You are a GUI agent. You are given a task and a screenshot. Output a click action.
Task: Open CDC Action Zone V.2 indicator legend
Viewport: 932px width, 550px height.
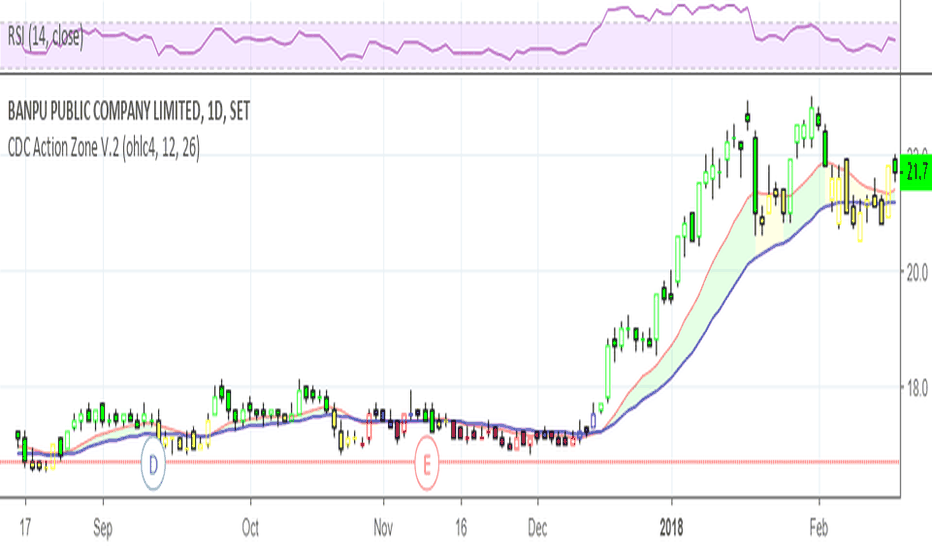pyautogui.click(x=103, y=147)
